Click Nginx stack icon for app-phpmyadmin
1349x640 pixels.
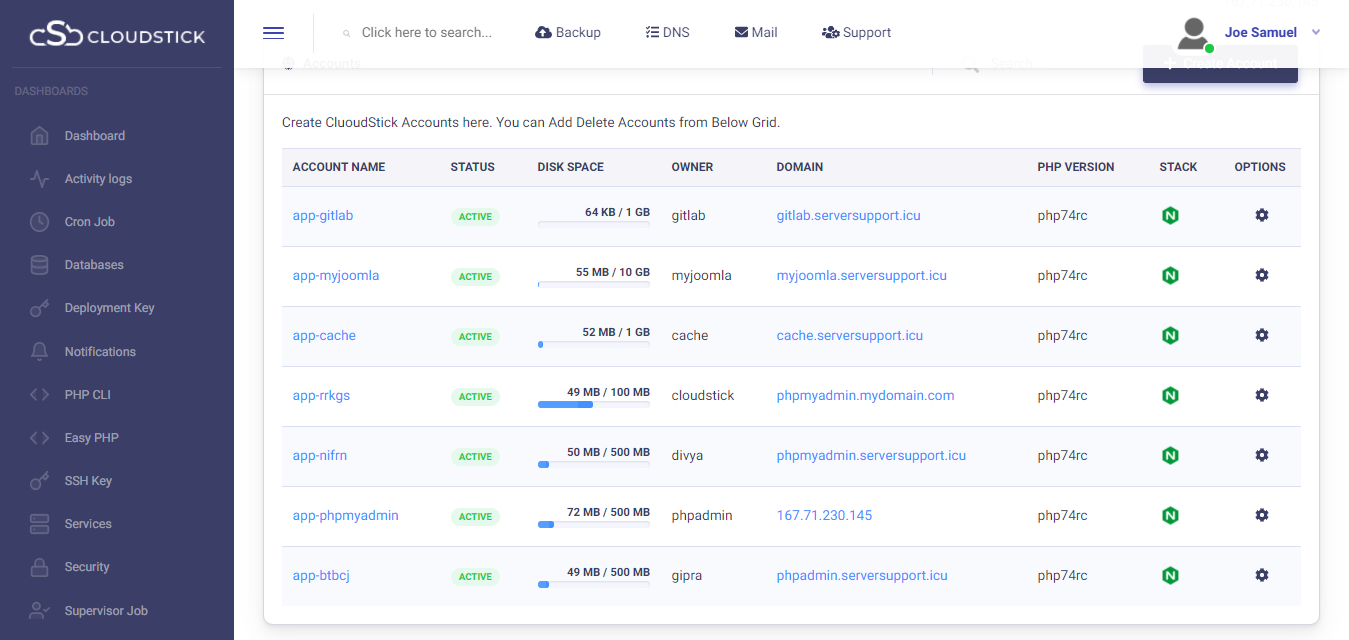coord(1169,515)
